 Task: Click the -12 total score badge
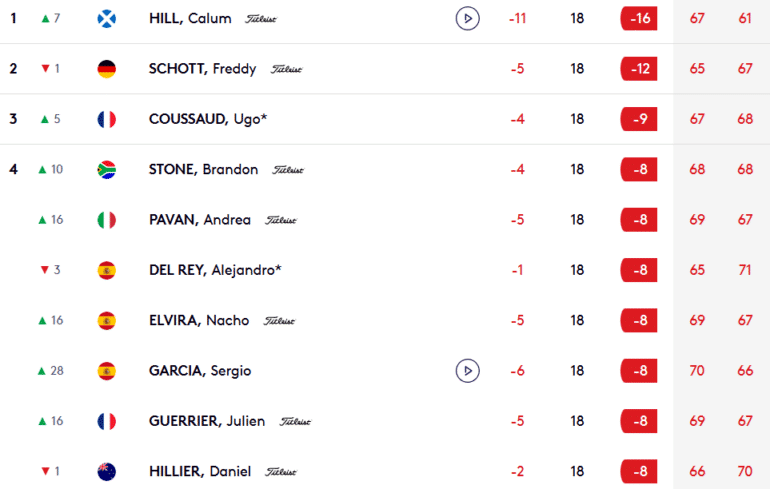[x=638, y=69]
